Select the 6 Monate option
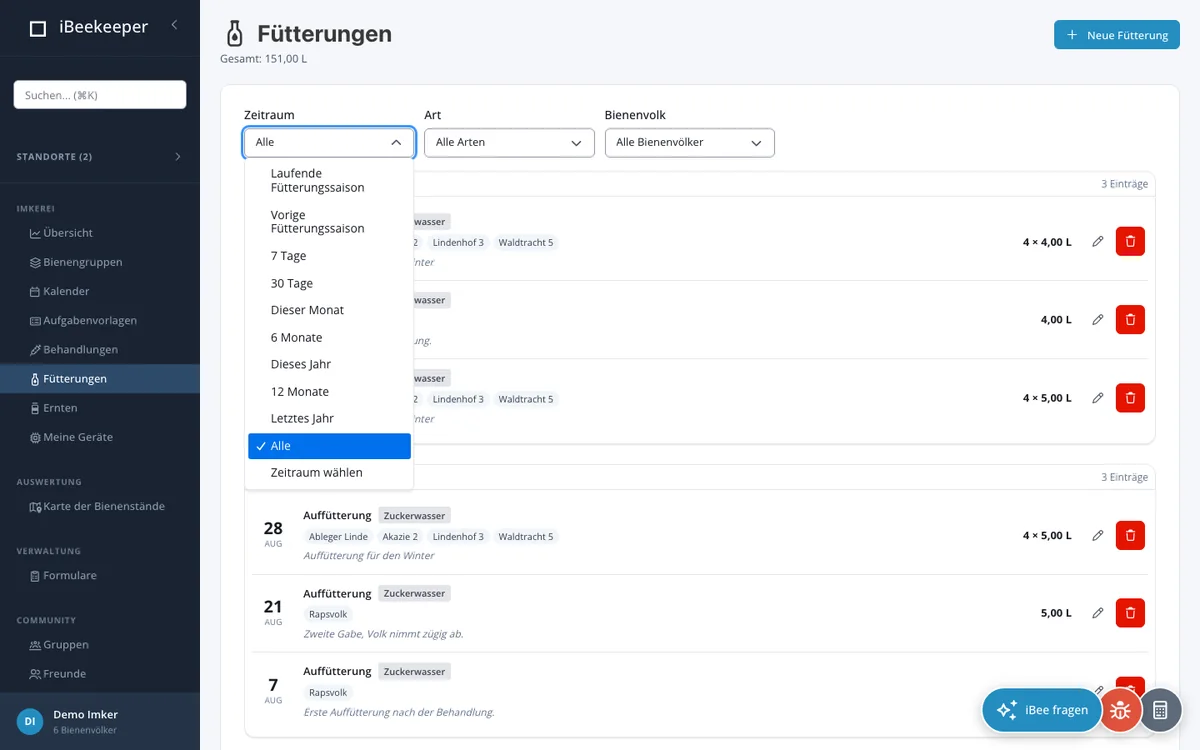The width and height of the screenshot is (1200, 750). point(329,337)
